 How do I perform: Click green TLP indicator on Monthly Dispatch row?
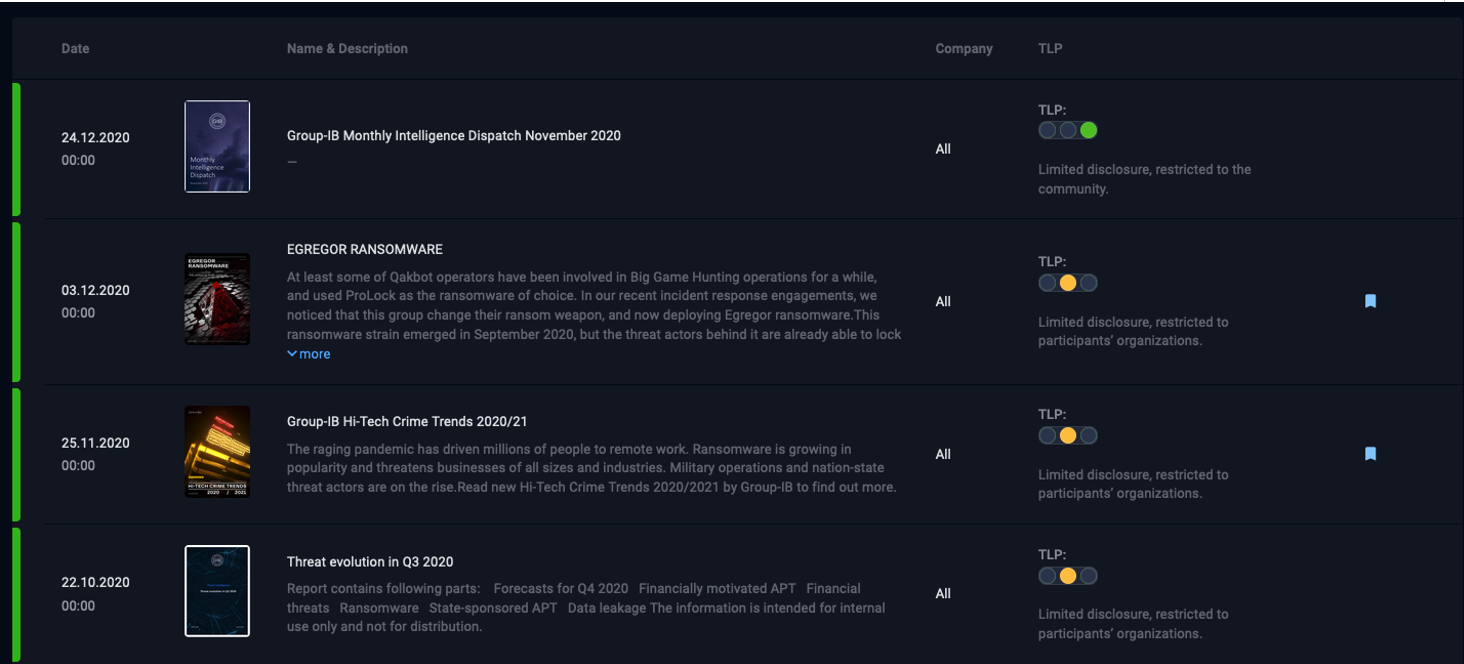1089,130
